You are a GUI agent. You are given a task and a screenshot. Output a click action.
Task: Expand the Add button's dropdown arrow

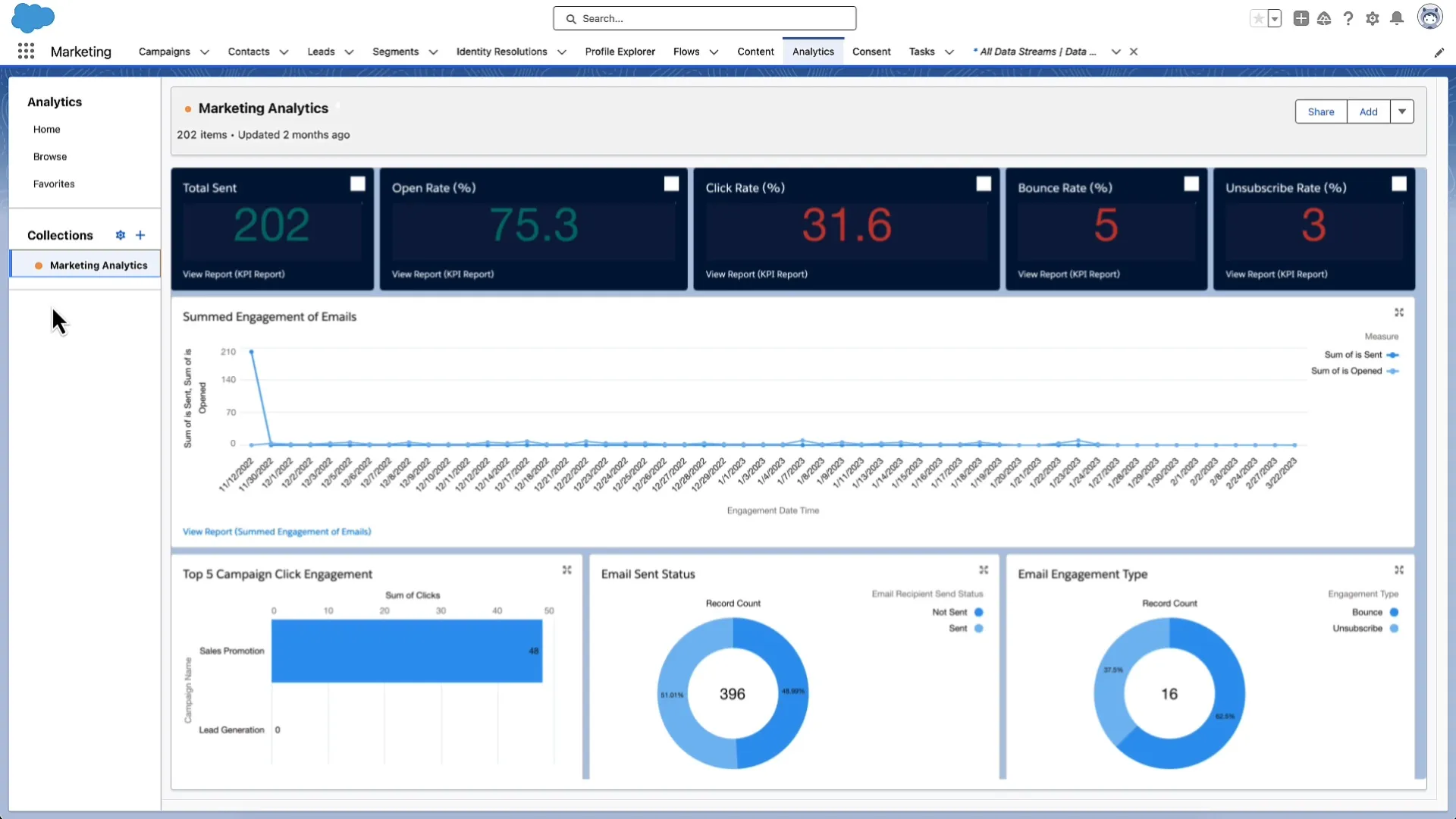1401,111
